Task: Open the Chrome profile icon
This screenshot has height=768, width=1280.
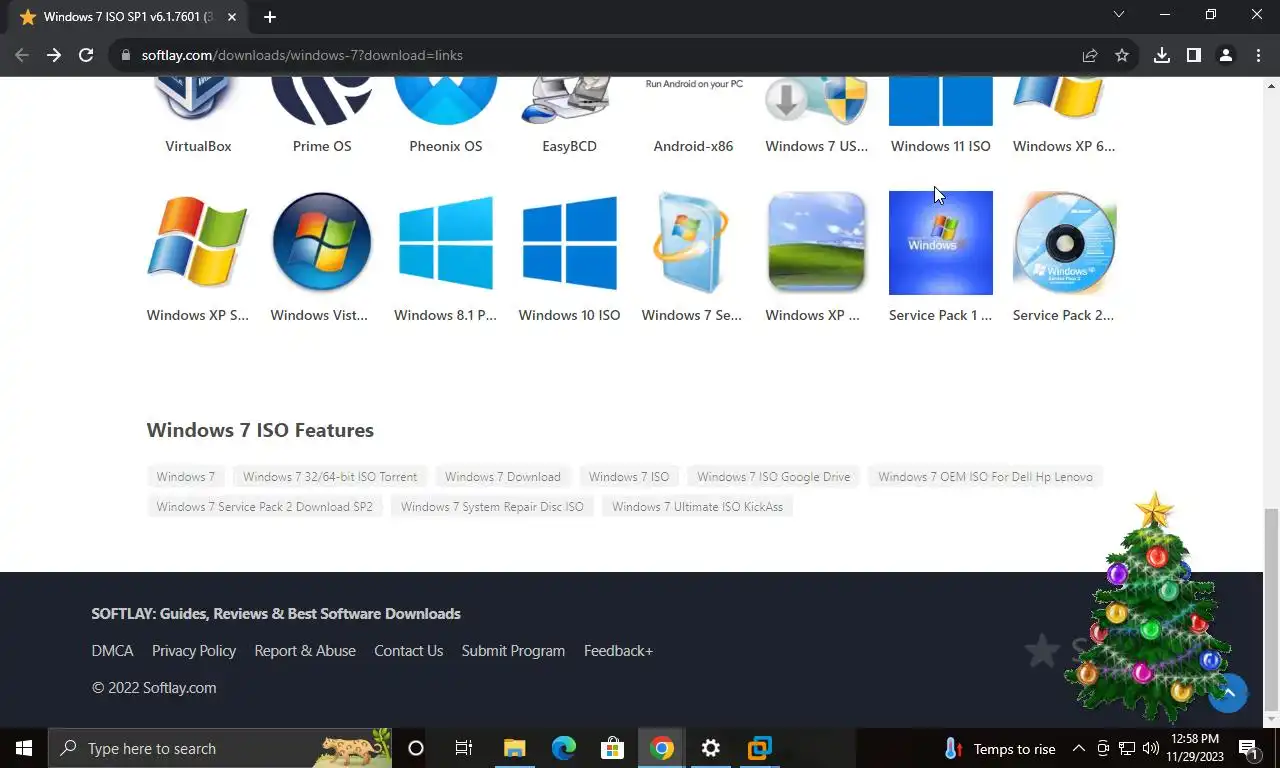Action: 1226,55
